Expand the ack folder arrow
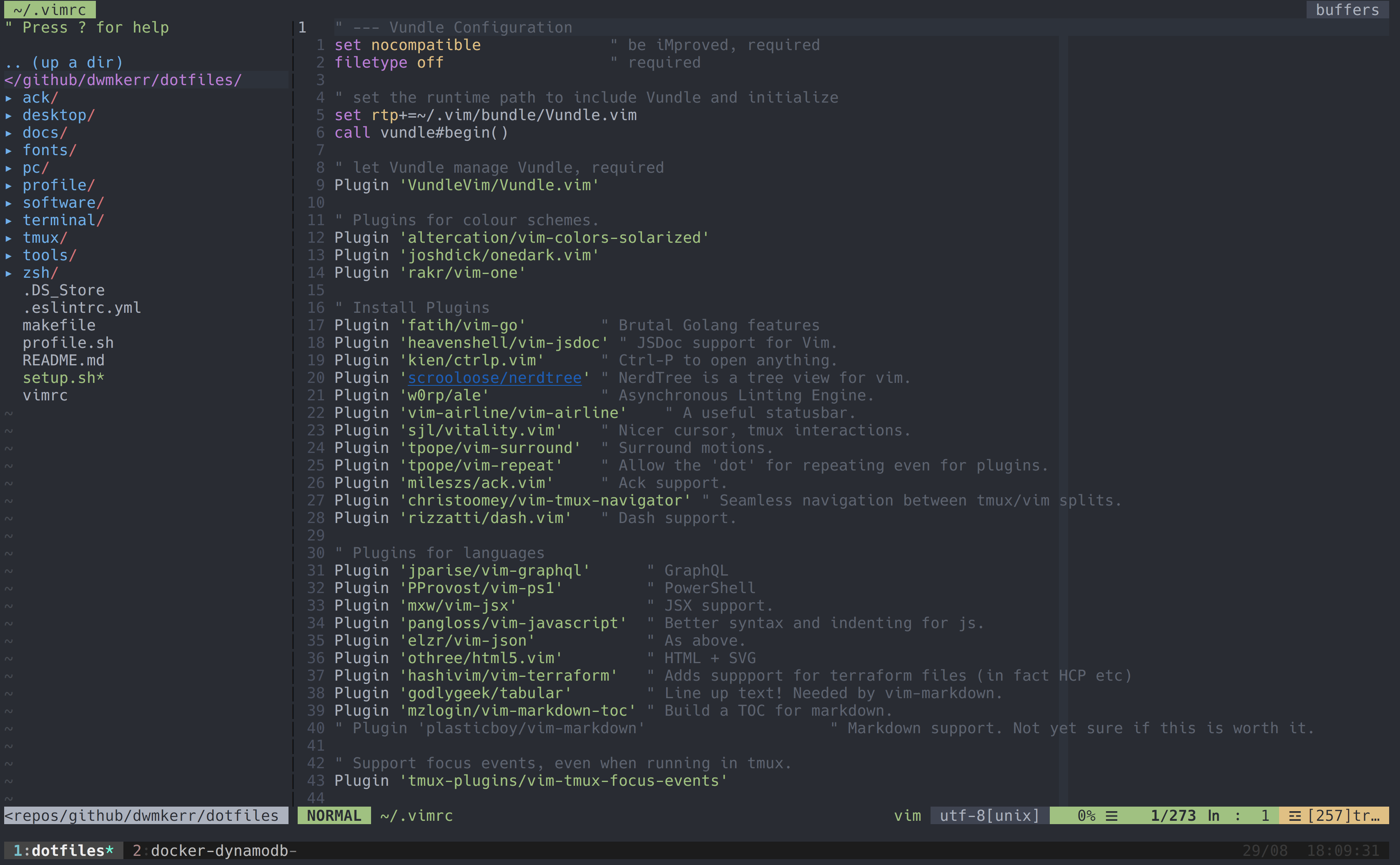This screenshot has height=865, width=1400. click(9, 98)
